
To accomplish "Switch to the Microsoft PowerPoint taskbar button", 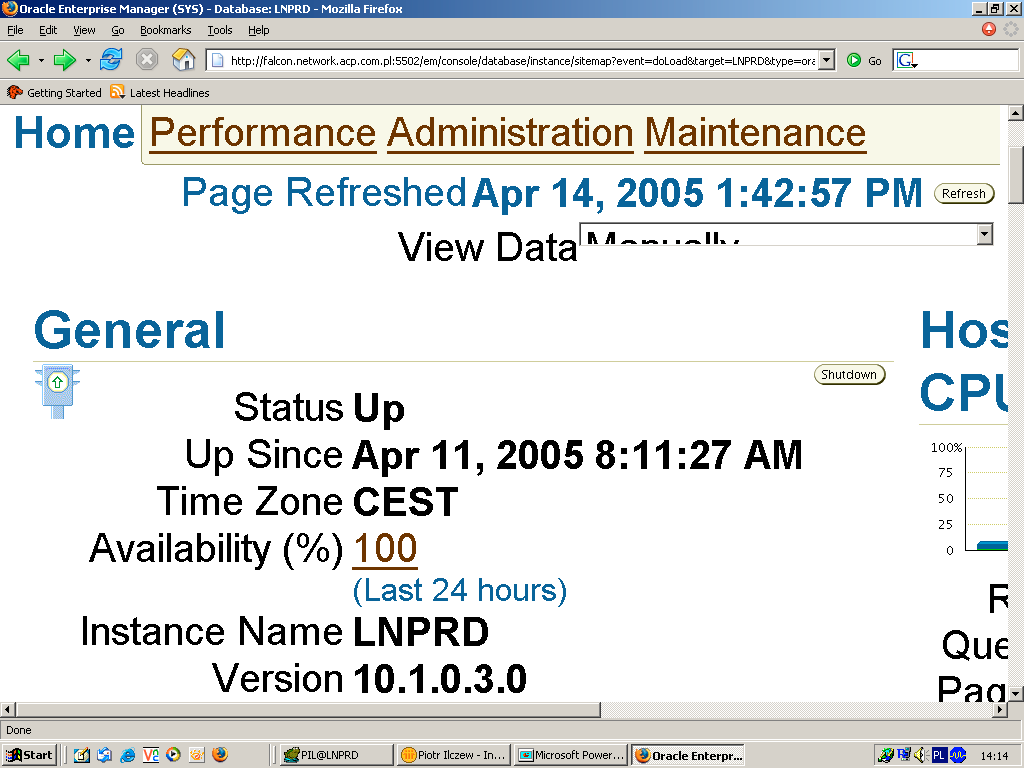I will [570, 755].
